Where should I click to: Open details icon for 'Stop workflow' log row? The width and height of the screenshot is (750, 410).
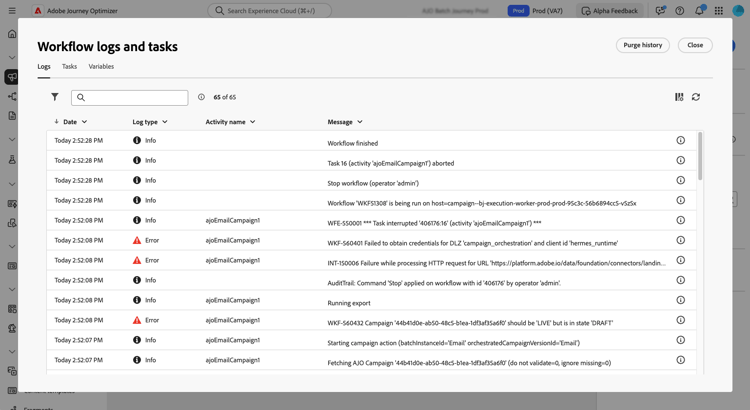[x=680, y=181]
